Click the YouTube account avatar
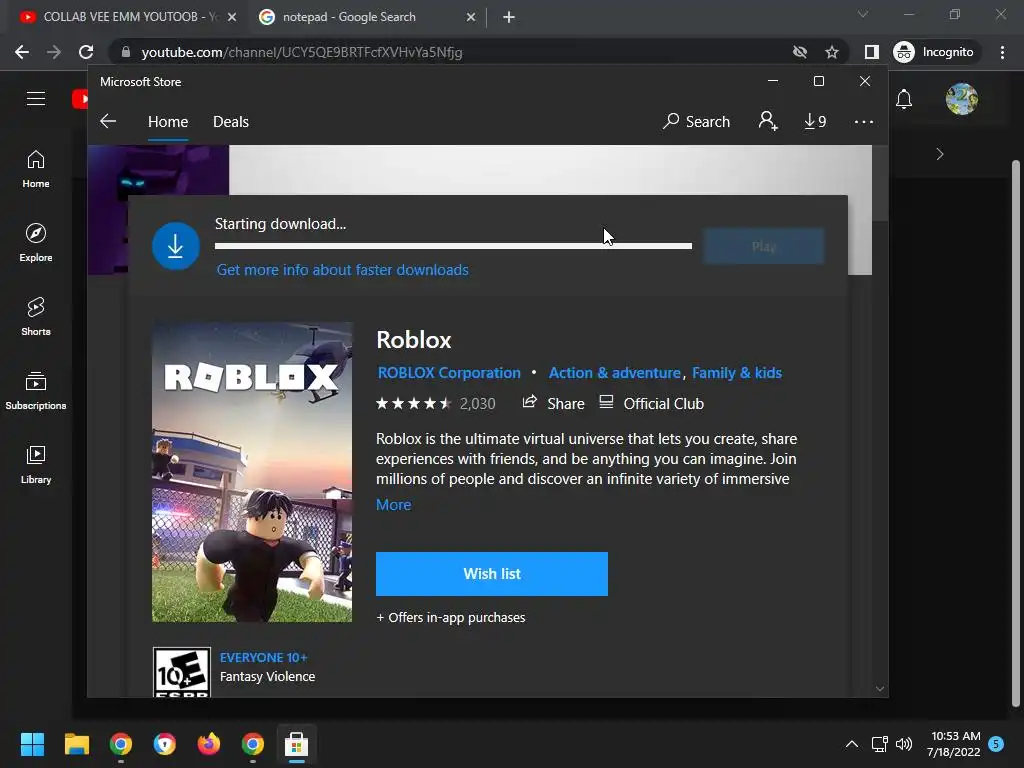 tap(961, 99)
